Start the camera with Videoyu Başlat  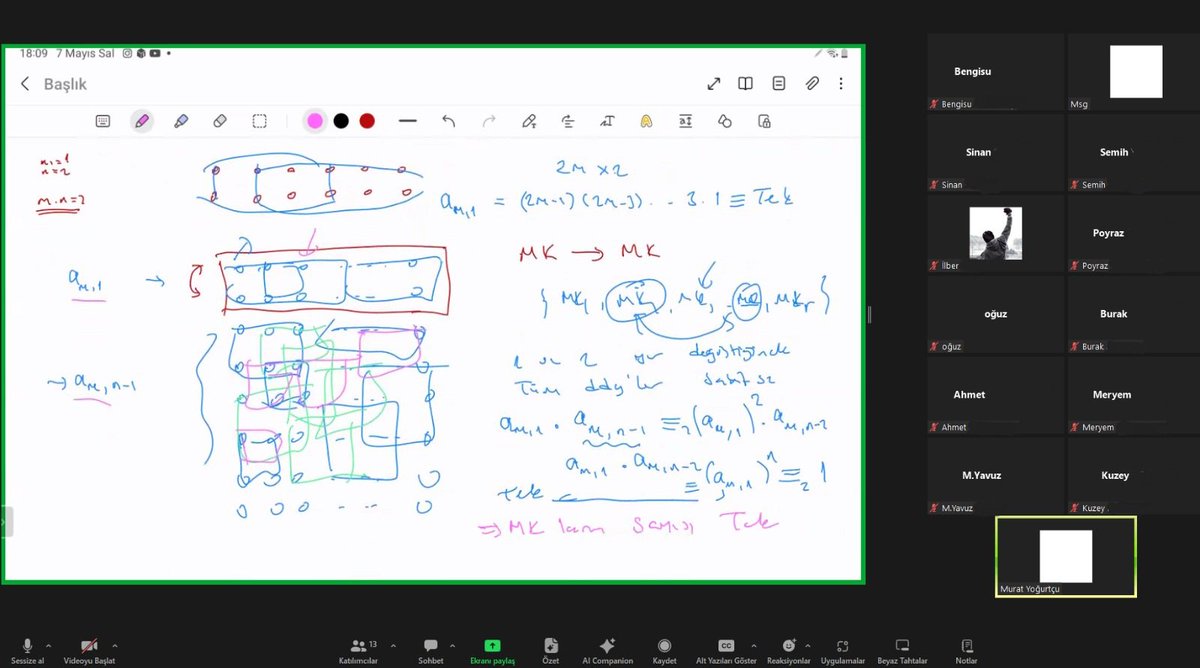click(x=89, y=651)
